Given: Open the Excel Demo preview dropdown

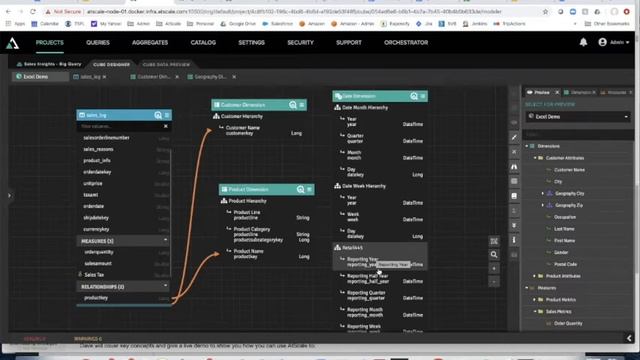Looking at the screenshot, I should 578,117.
